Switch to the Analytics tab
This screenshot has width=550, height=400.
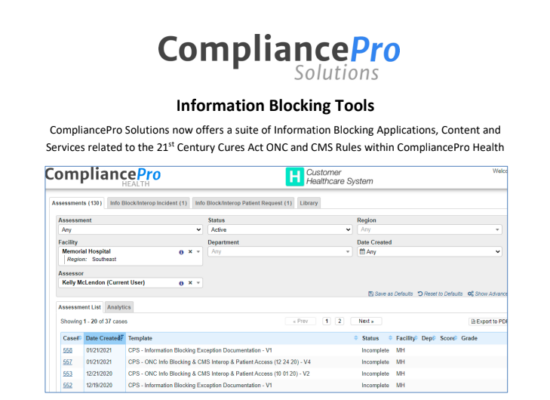[119, 307]
